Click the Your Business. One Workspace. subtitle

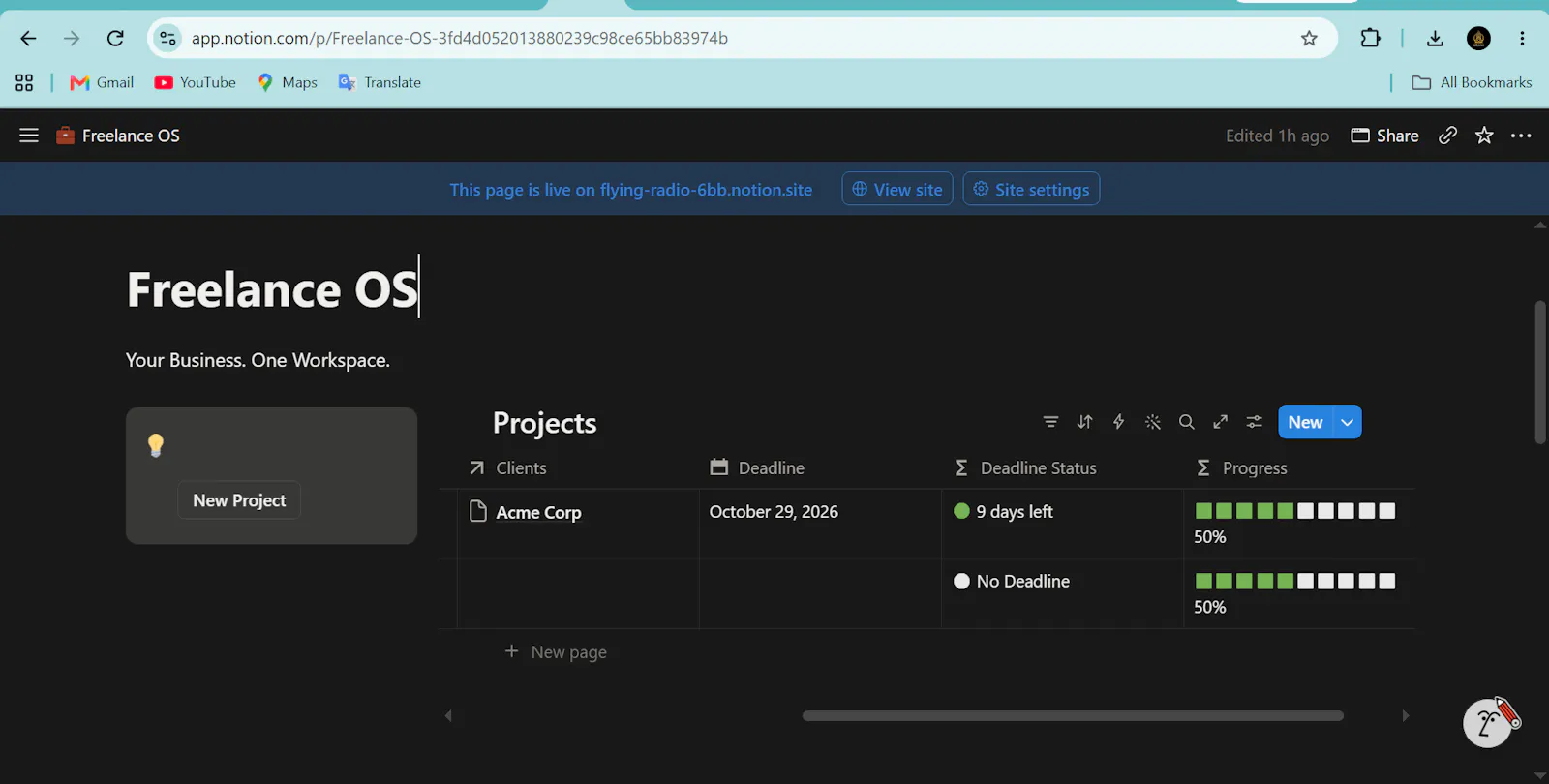click(258, 360)
